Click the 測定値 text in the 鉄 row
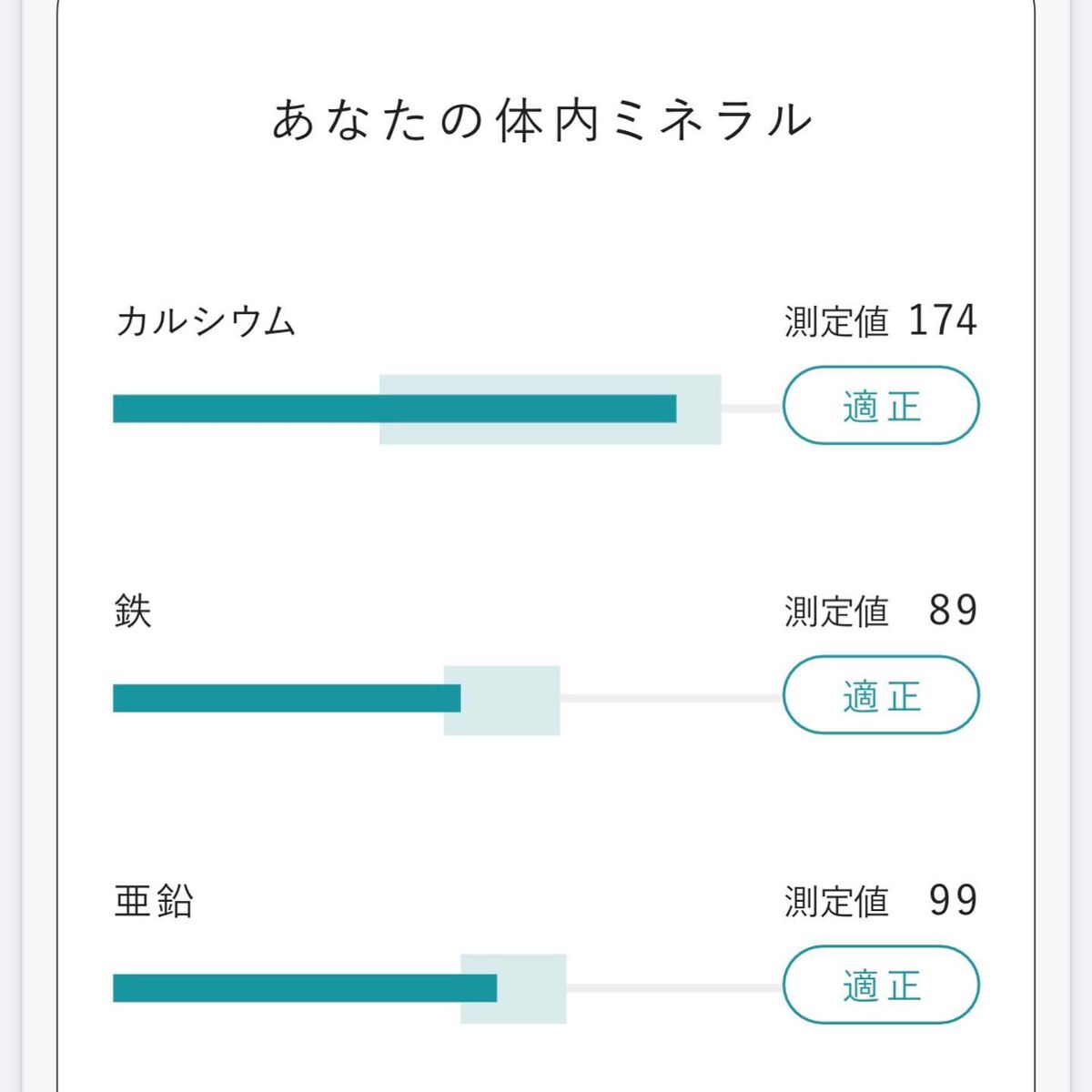This screenshot has height=1092, width=1092. pos(835,612)
